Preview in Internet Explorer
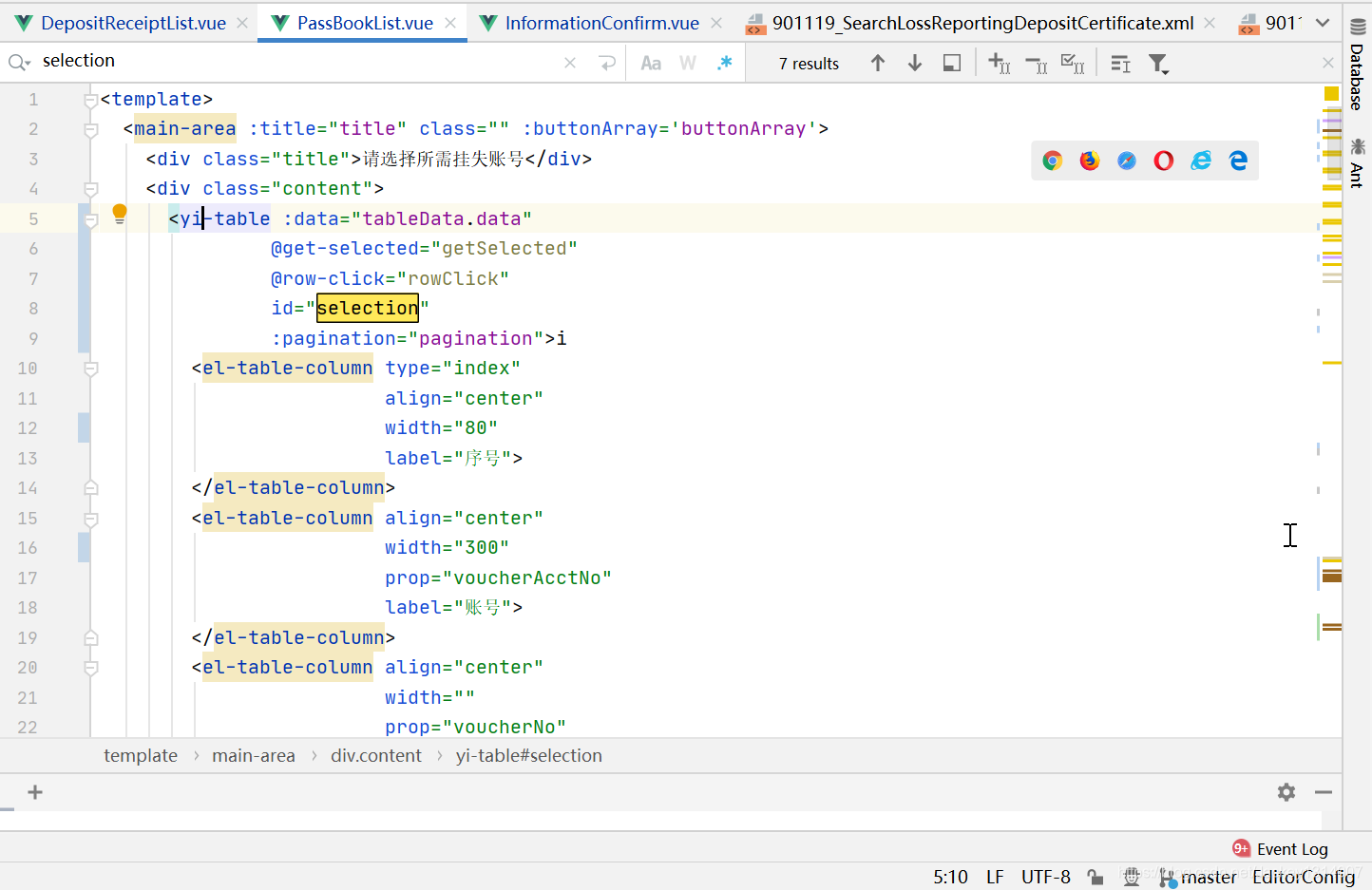Image resolution: width=1372 pixels, height=890 pixels. tap(1202, 161)
